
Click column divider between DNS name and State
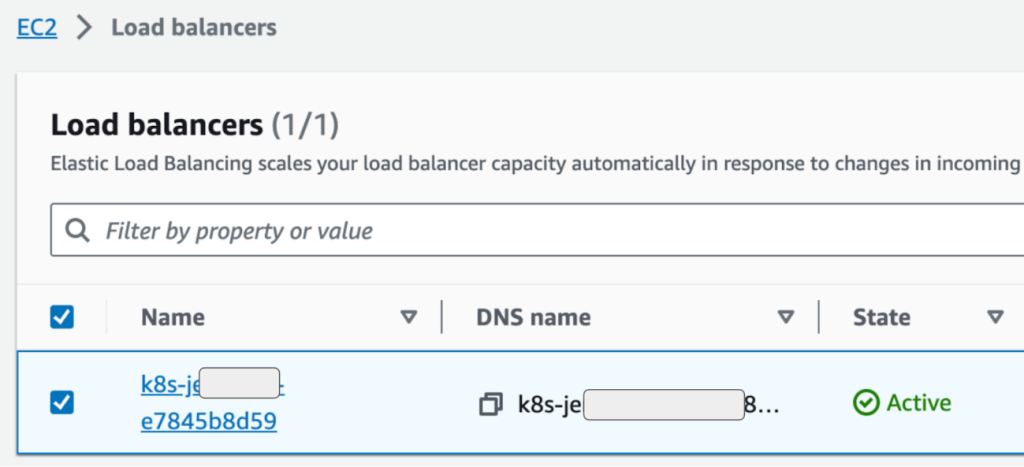[x=819, y=317]
